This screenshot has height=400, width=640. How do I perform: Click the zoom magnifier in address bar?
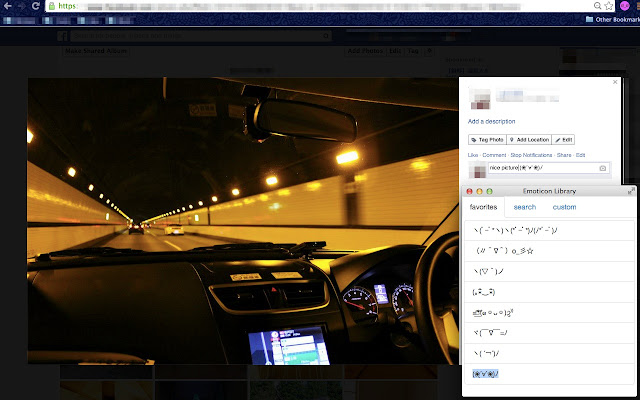598,6
